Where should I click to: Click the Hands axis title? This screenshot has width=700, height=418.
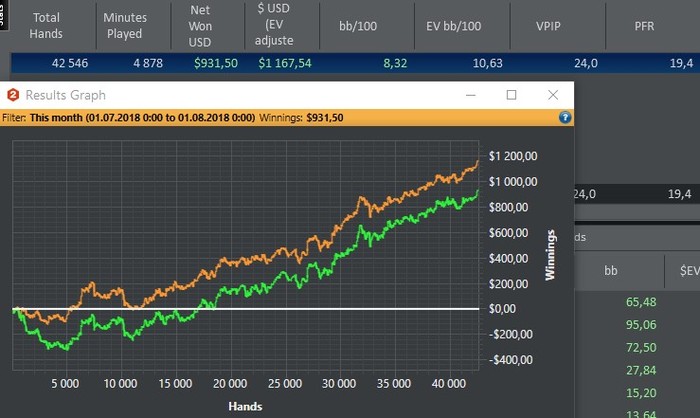pos(245,406)
